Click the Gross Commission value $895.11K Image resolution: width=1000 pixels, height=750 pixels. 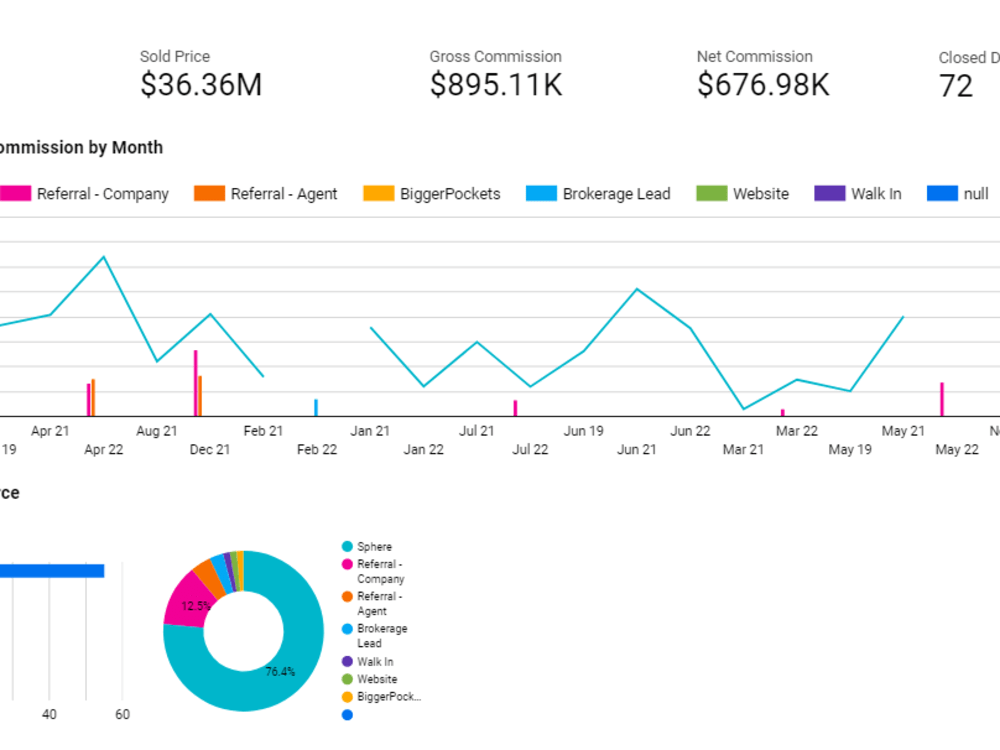coord(496,85)
